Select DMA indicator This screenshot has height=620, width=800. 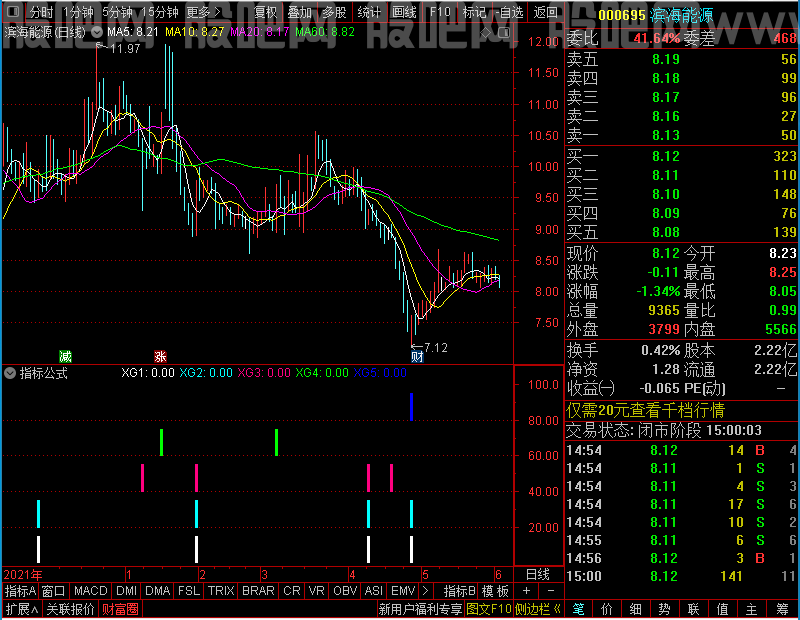pos(158,591)
